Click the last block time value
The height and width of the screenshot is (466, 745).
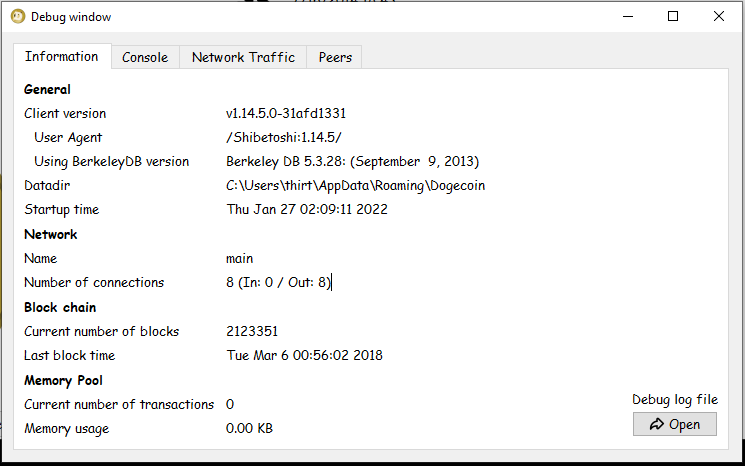[304, 355]
